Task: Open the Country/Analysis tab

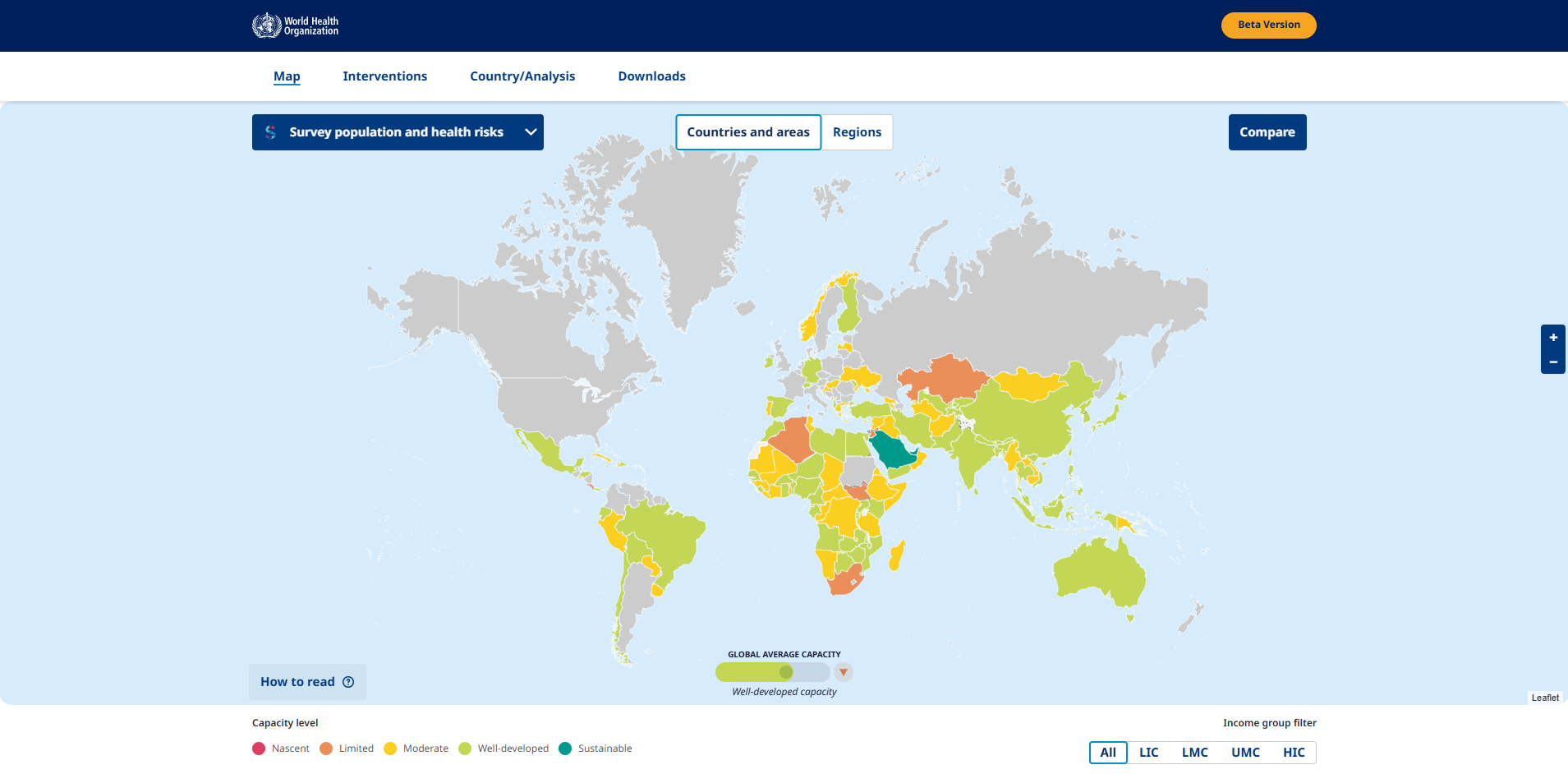Action: 522,76
